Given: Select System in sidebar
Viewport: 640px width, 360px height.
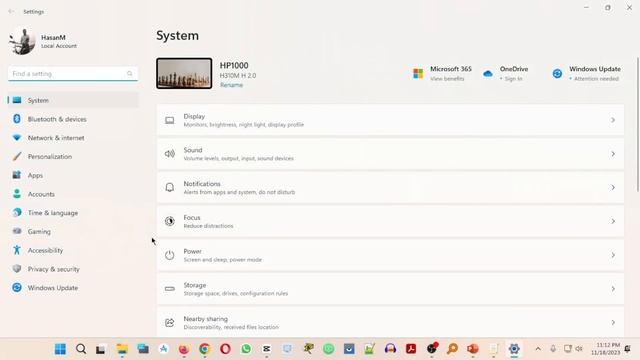Looking at the screenshot, I should (73, 100).
